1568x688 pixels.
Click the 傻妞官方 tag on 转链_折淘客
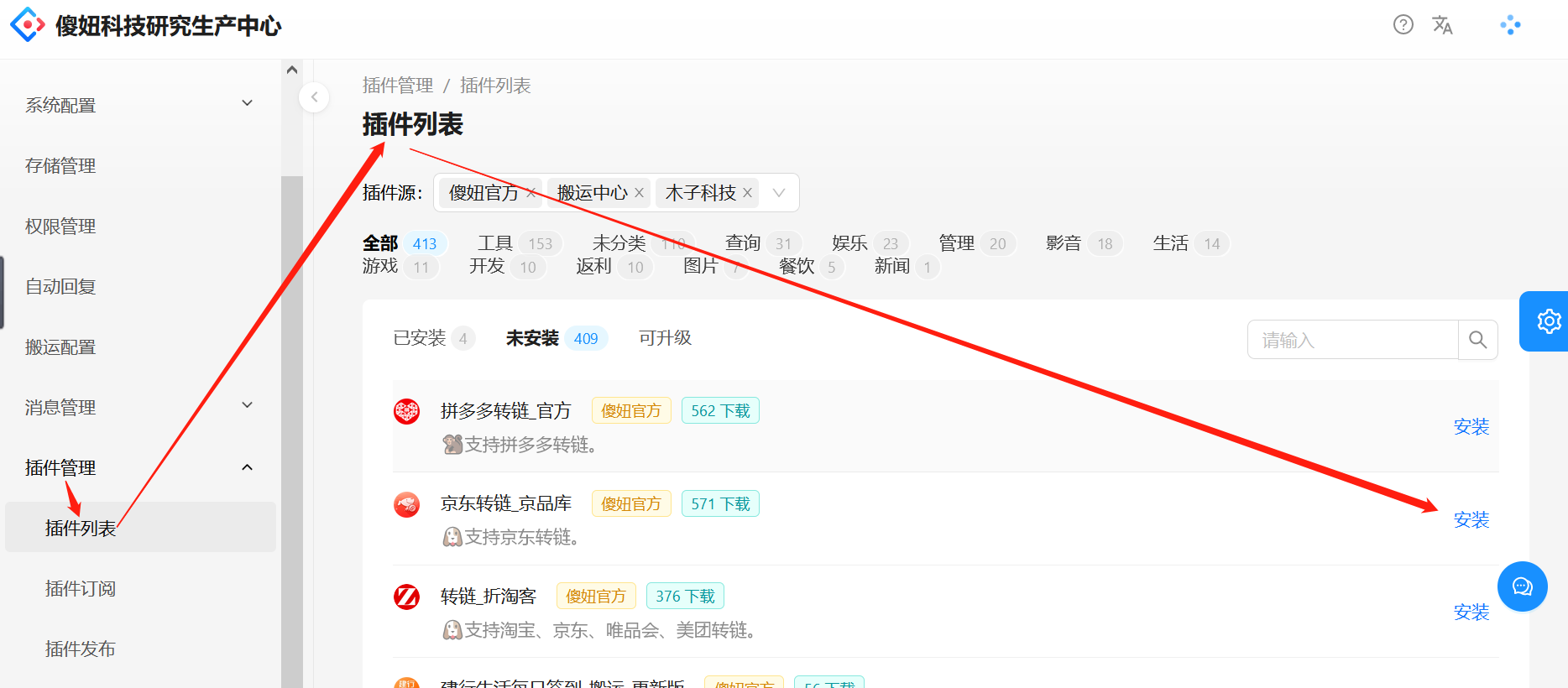point(596,597)
